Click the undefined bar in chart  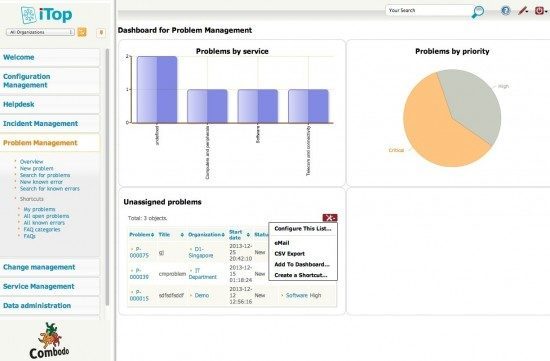(x=157, y=89)
